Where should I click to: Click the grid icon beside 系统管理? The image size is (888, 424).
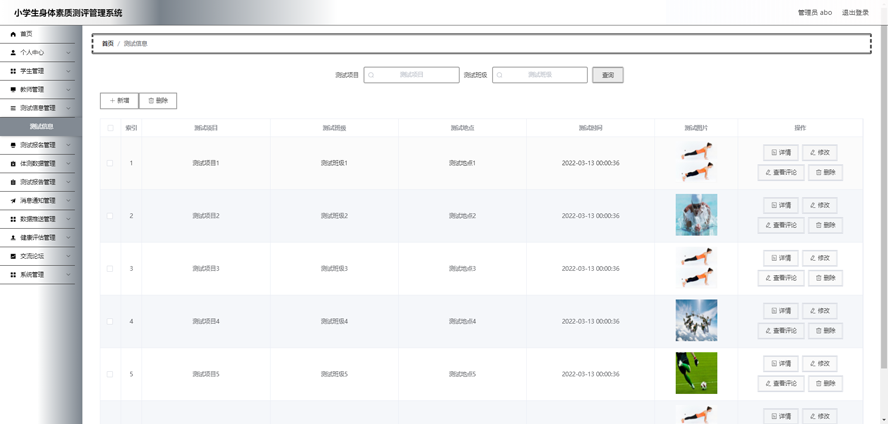tap(13, 275)
